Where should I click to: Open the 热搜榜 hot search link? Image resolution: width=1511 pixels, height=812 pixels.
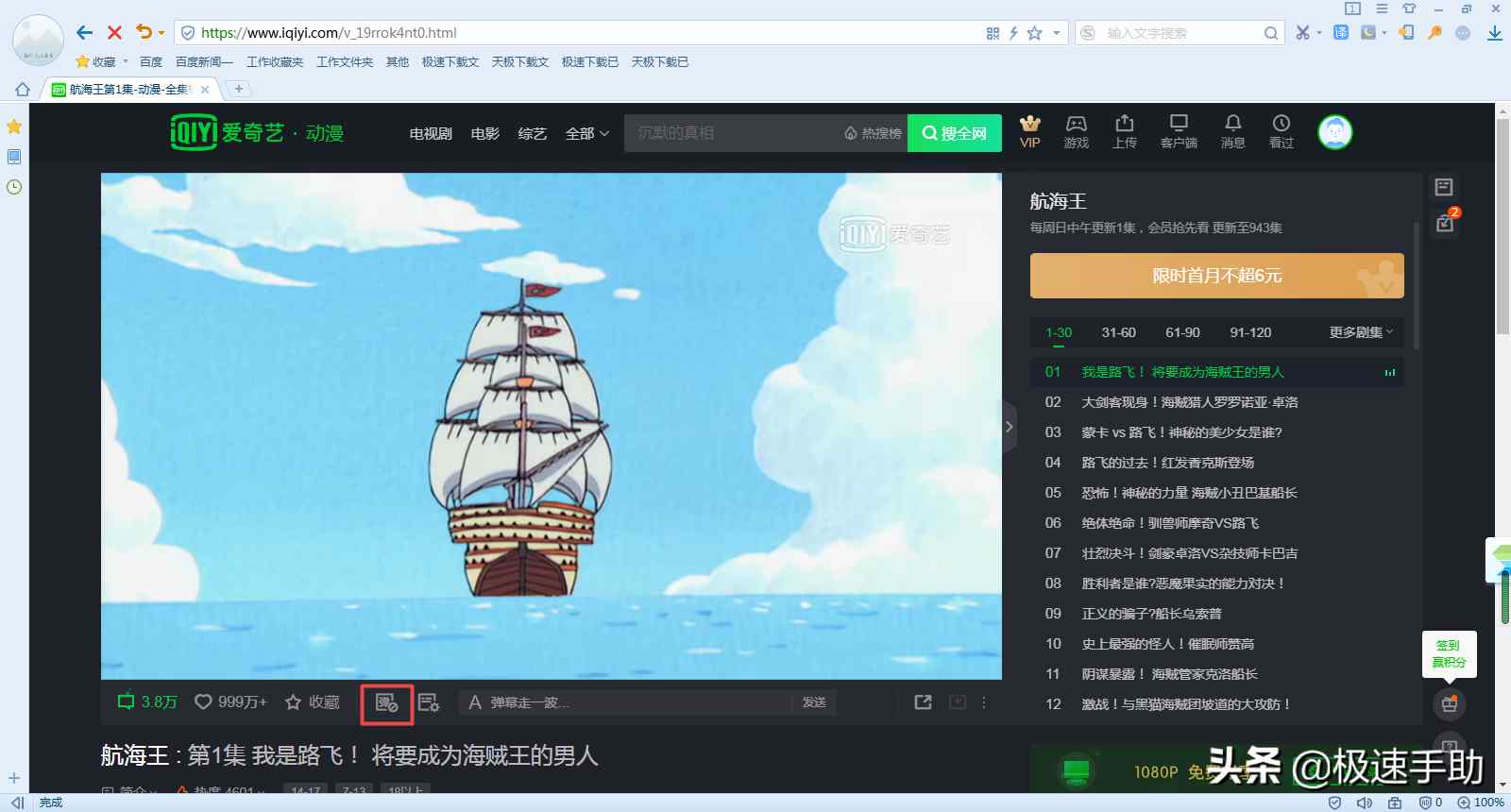click(874, 134)
